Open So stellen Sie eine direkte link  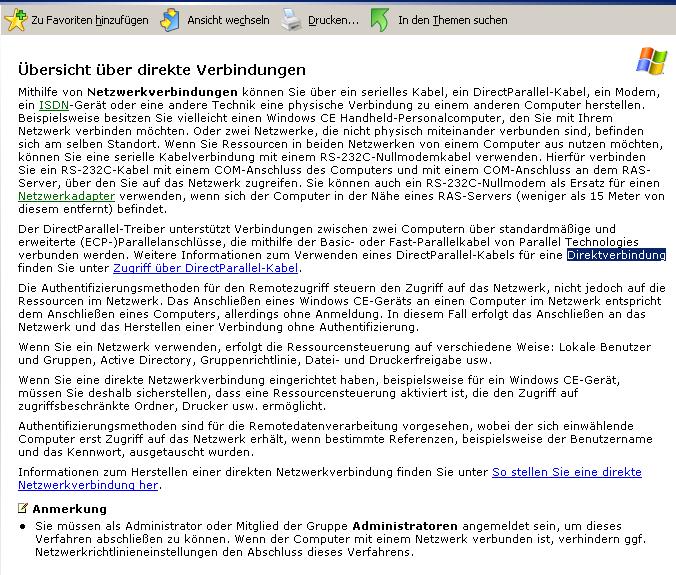click(567, 472)
